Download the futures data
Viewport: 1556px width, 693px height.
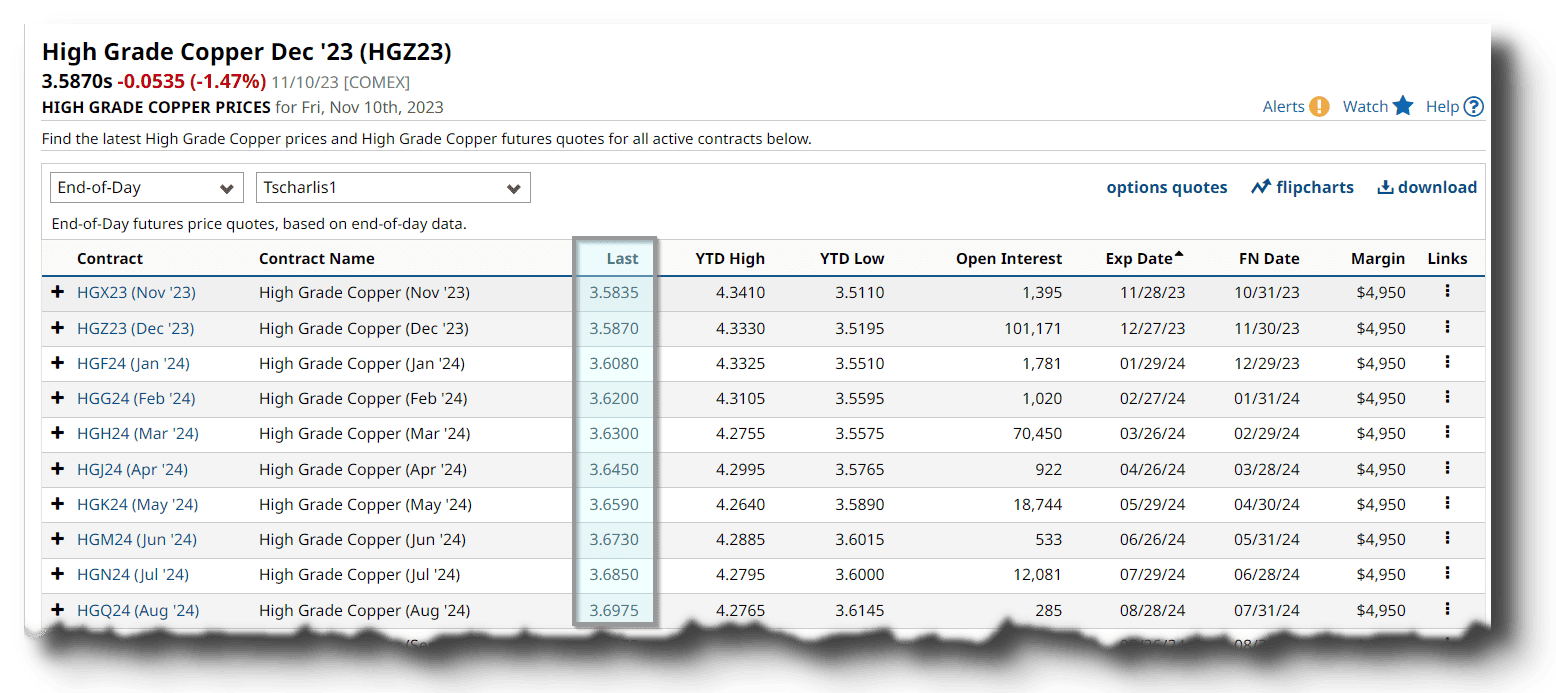[x=1427, y=187]
